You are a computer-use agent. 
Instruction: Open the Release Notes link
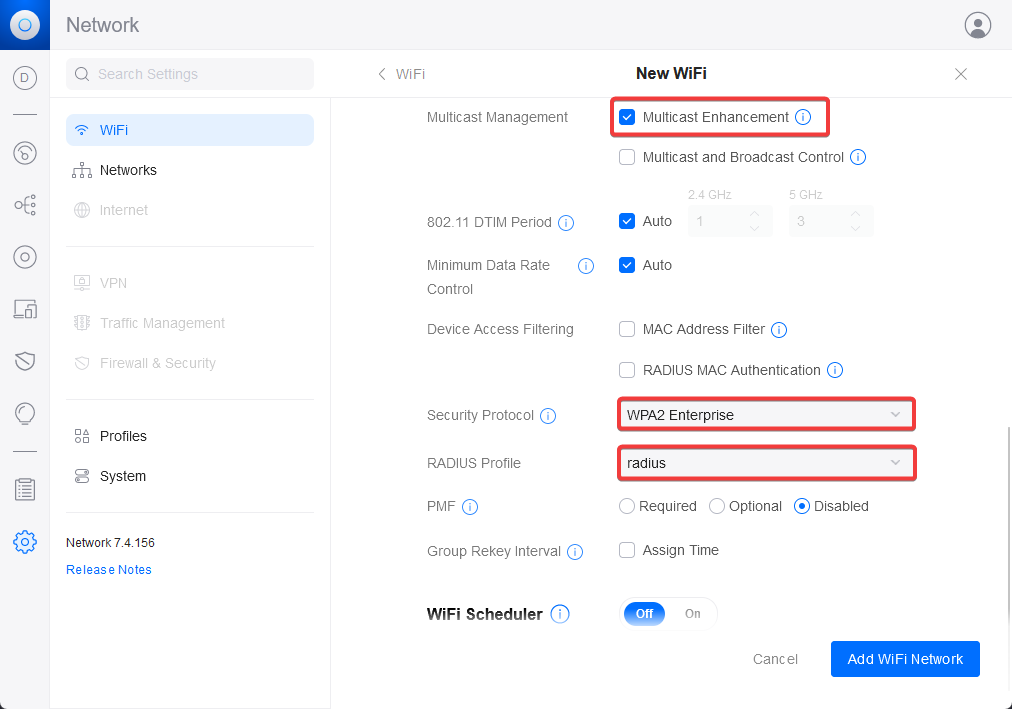108,570
